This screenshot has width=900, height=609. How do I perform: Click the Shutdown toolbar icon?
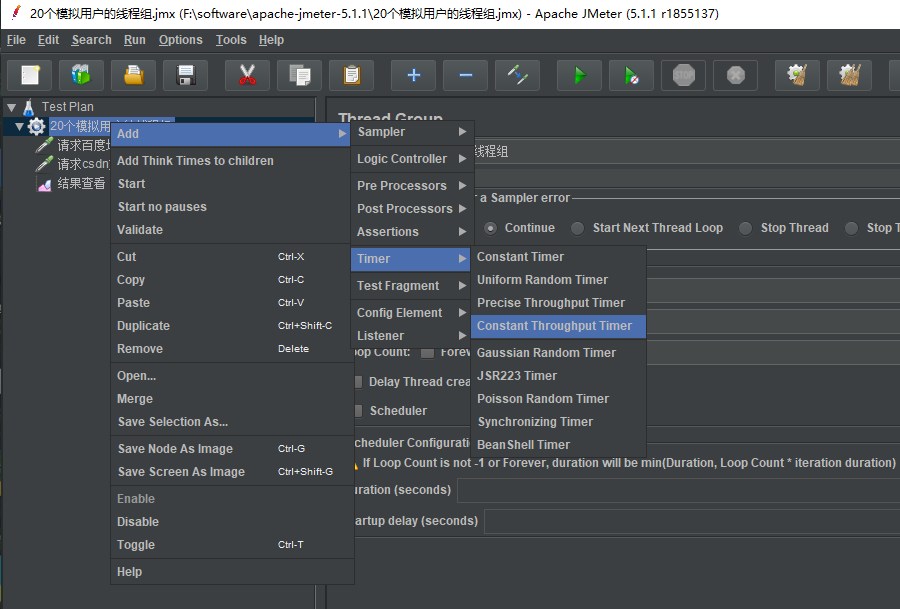735,75
